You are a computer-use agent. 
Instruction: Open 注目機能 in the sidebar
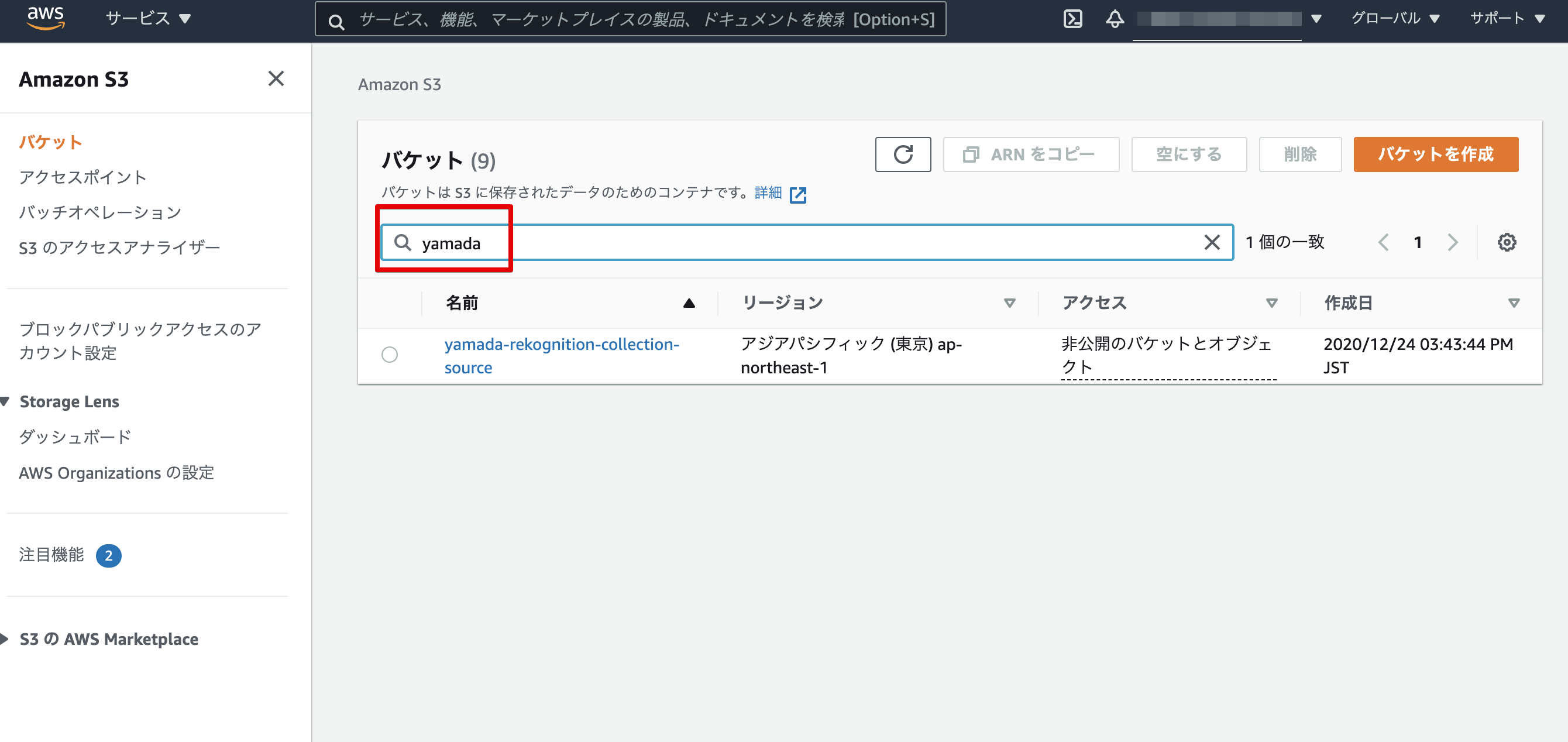pos(51,555)
